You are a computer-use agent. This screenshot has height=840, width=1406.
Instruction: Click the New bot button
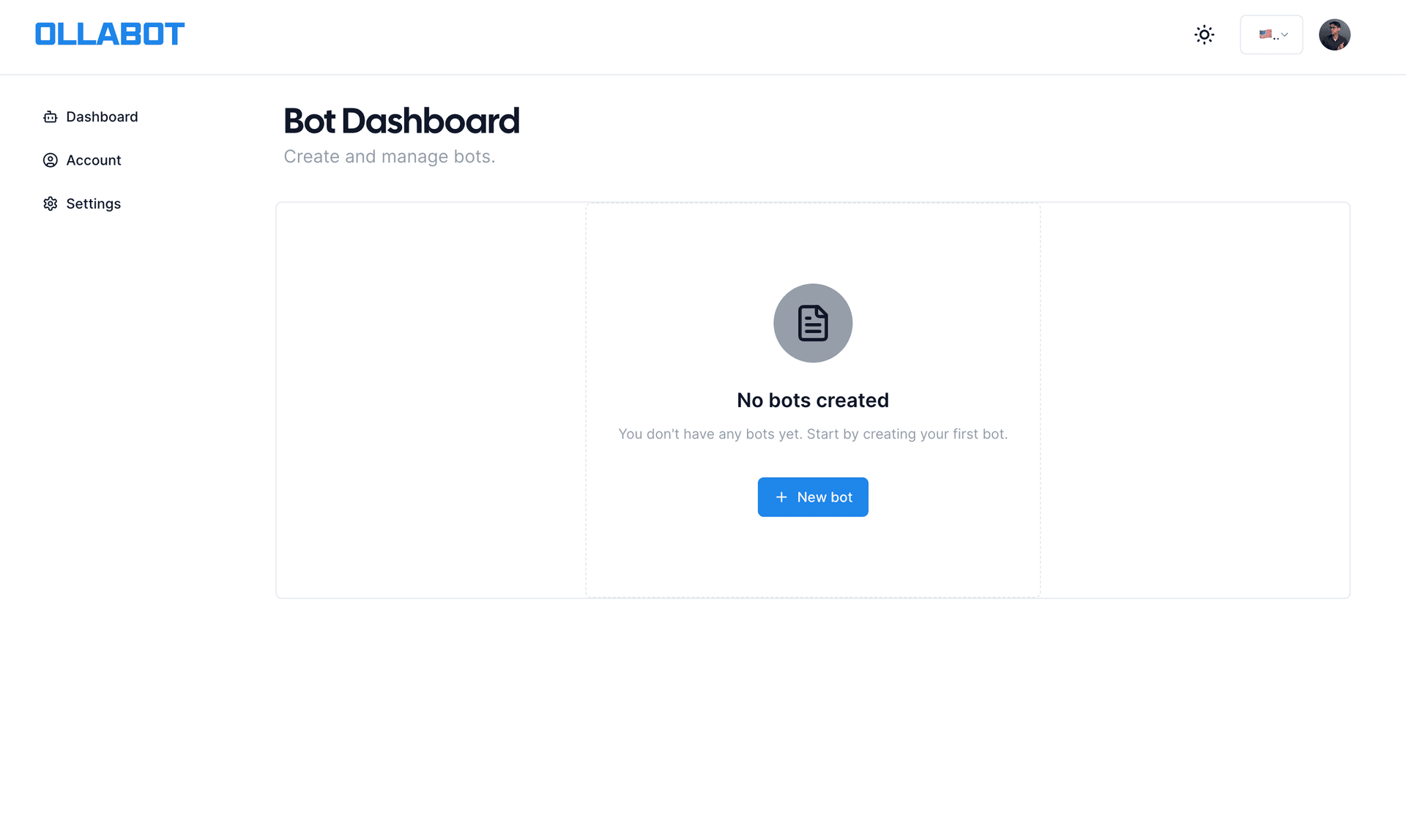click(813, 497)
